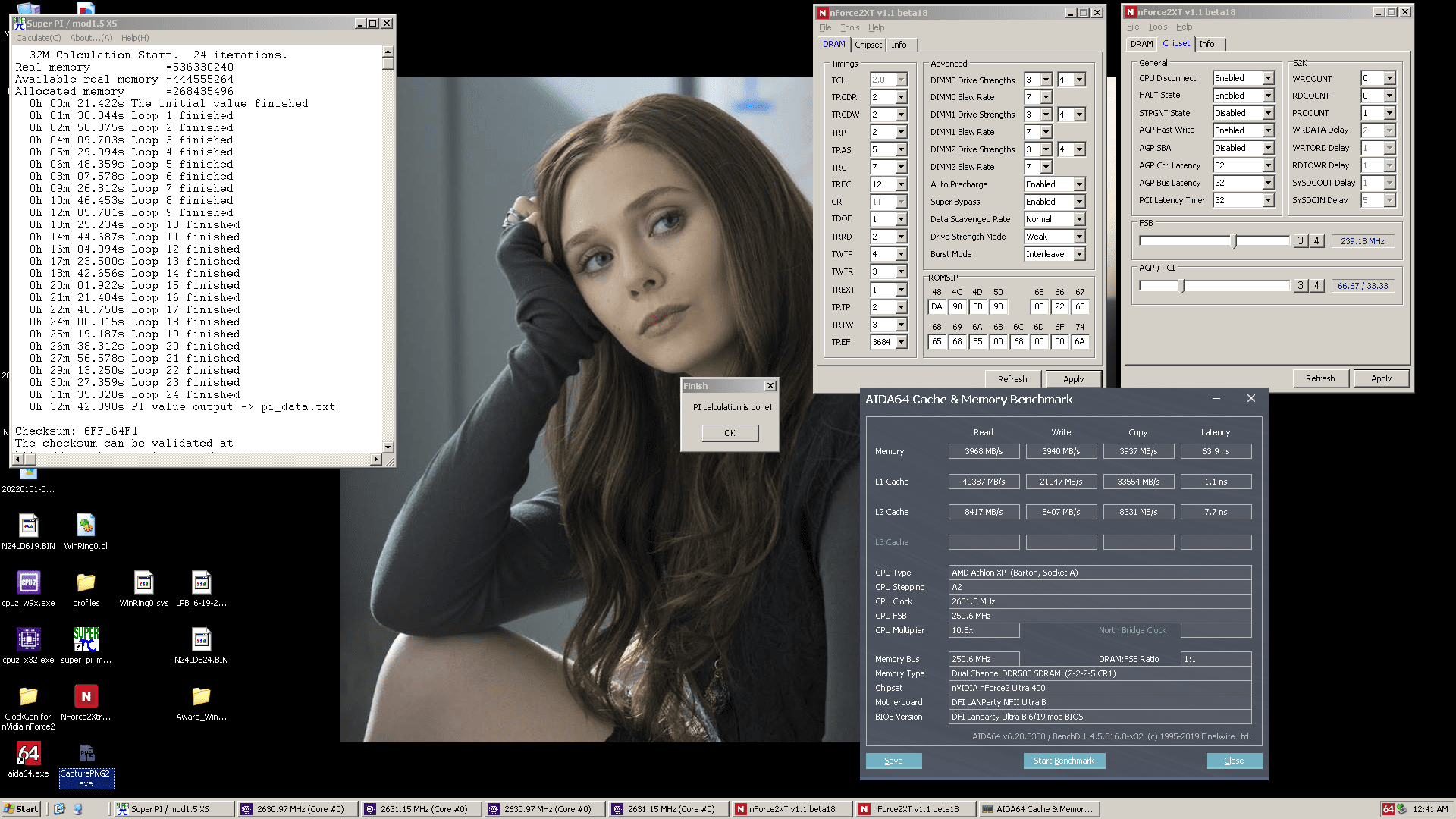This screenshot has height=819, width=1456.
Task: Open the WinRing0.dll file icon
Action: click(86, 526)
